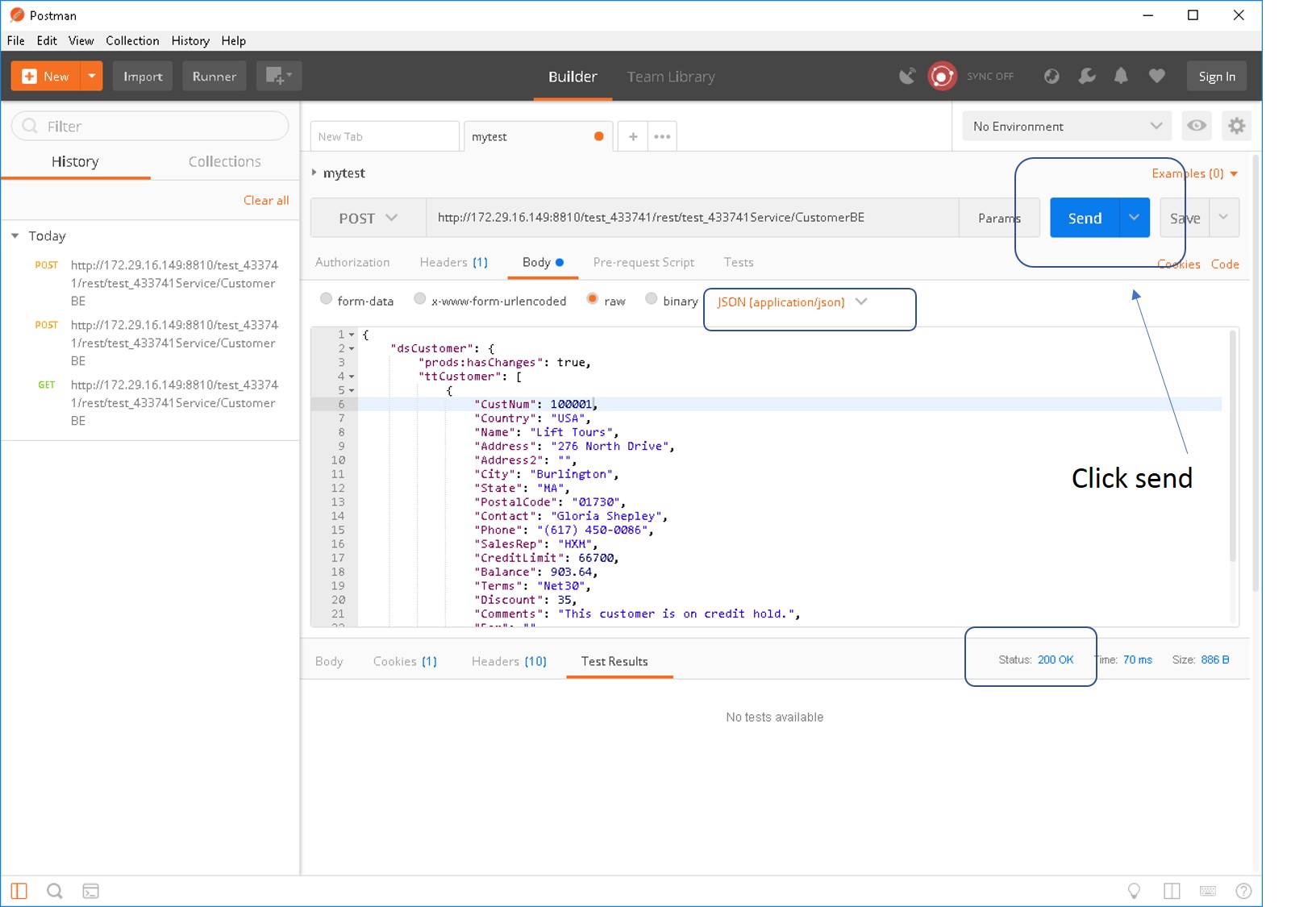The width and height of the screenshot is (1316, 907).
Task: Open the help question mark icon
Action: (1243, 891)
